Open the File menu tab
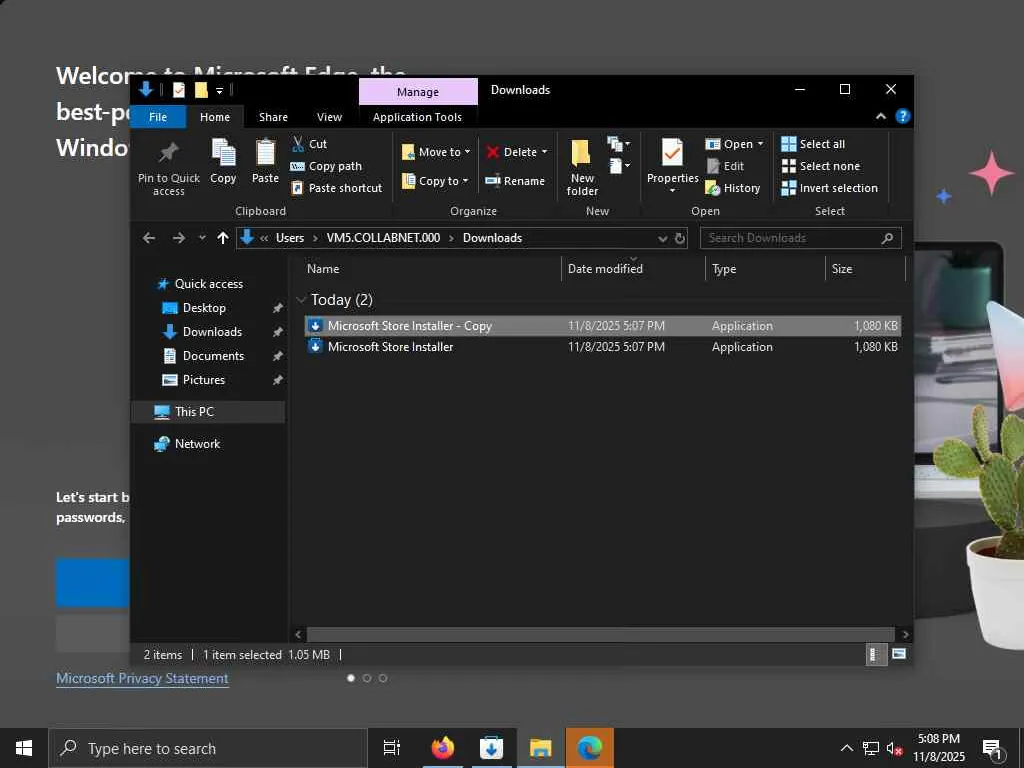The width and height of the screenshot is (1024, 768). (x=158, y=117)
